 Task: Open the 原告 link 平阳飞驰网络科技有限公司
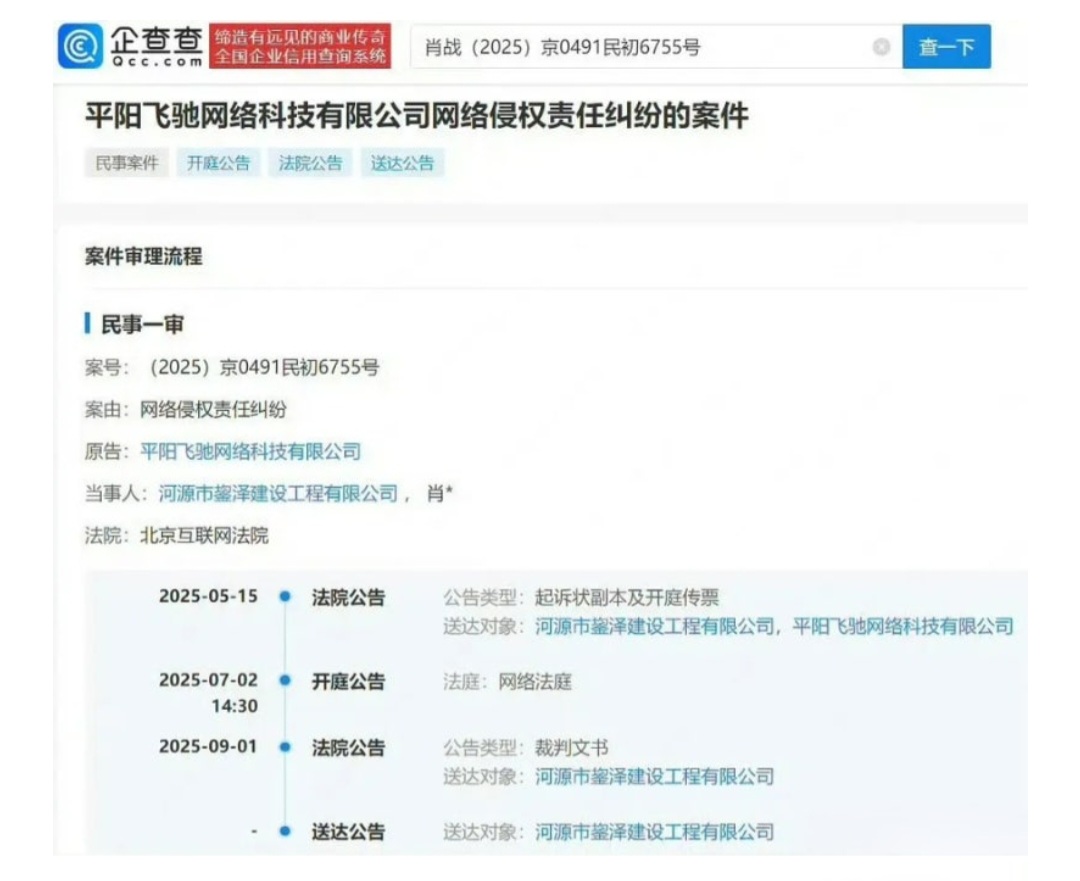250,451
